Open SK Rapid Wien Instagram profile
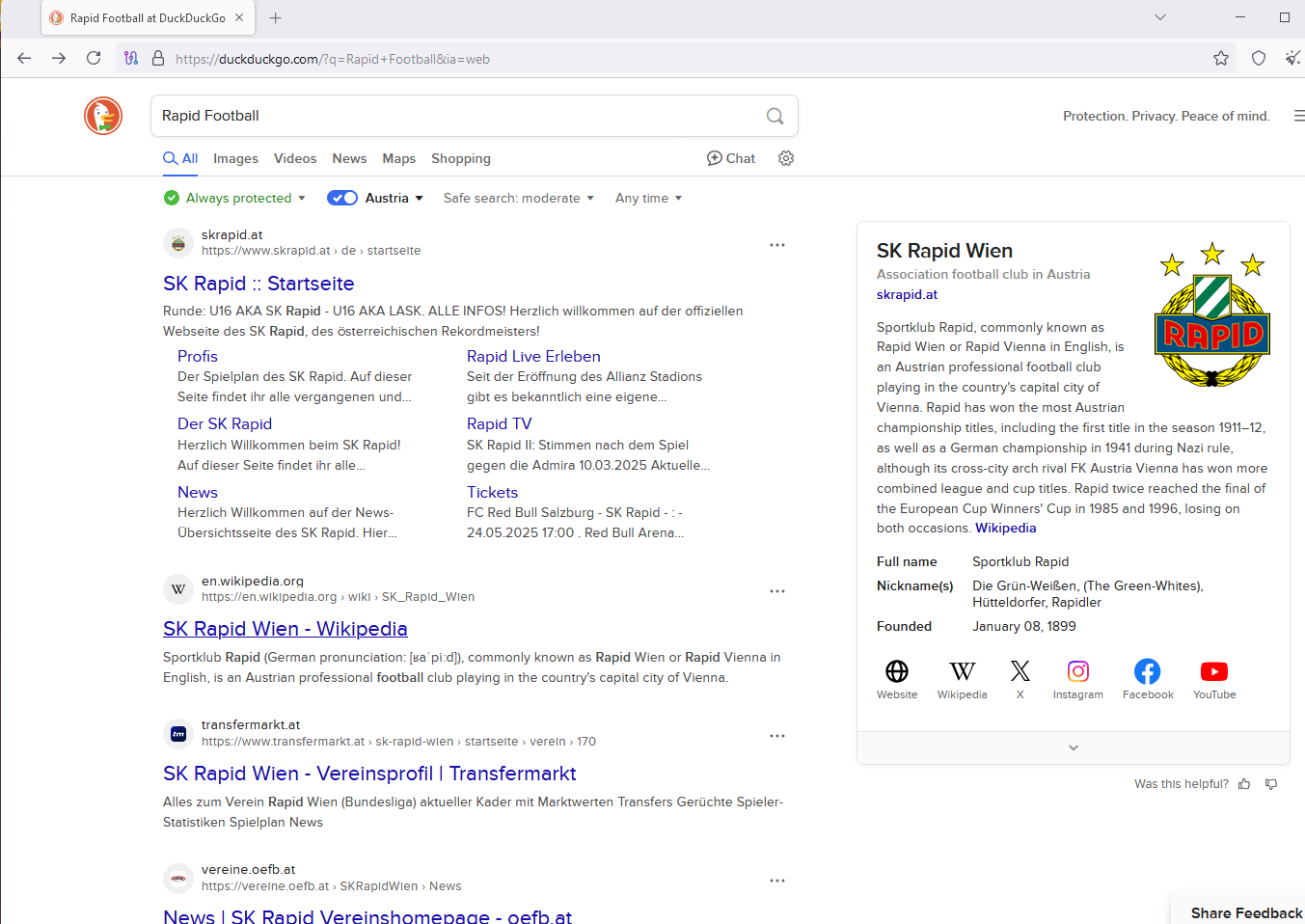Viewport: 1305px width, 924px height. [x=1078, y=679]
